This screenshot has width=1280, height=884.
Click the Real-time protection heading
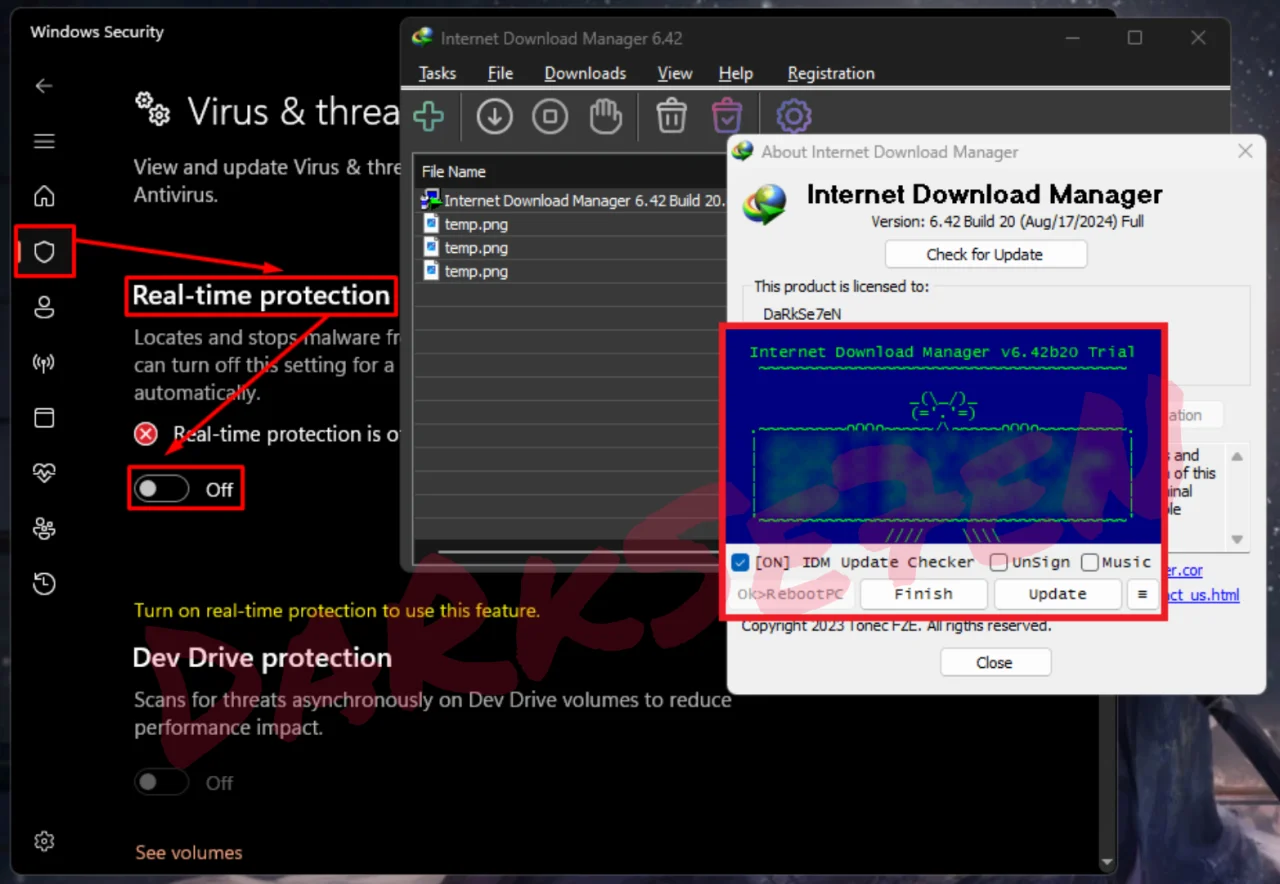261,295
